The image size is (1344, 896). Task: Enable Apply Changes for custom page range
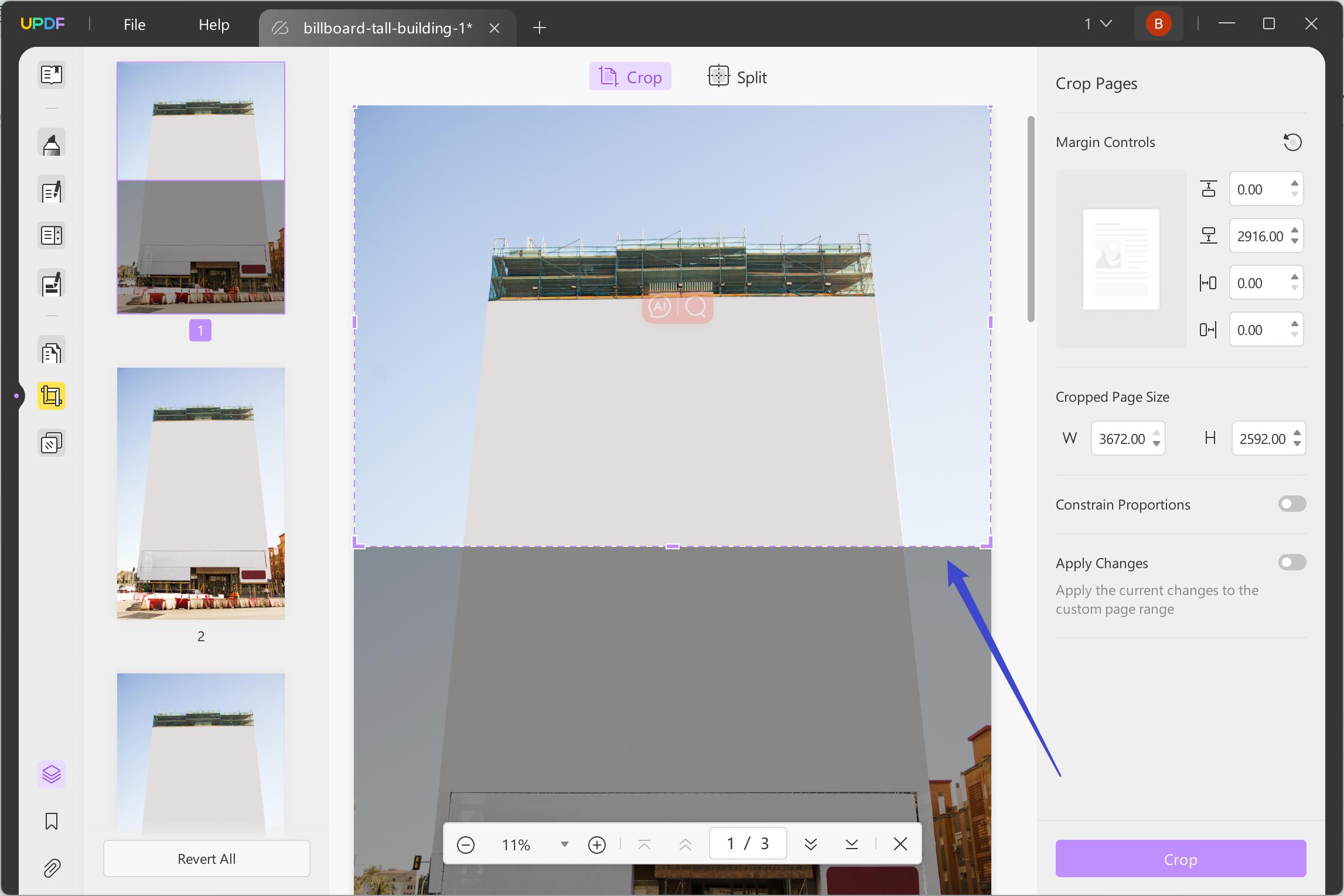tap(1291, 562)
